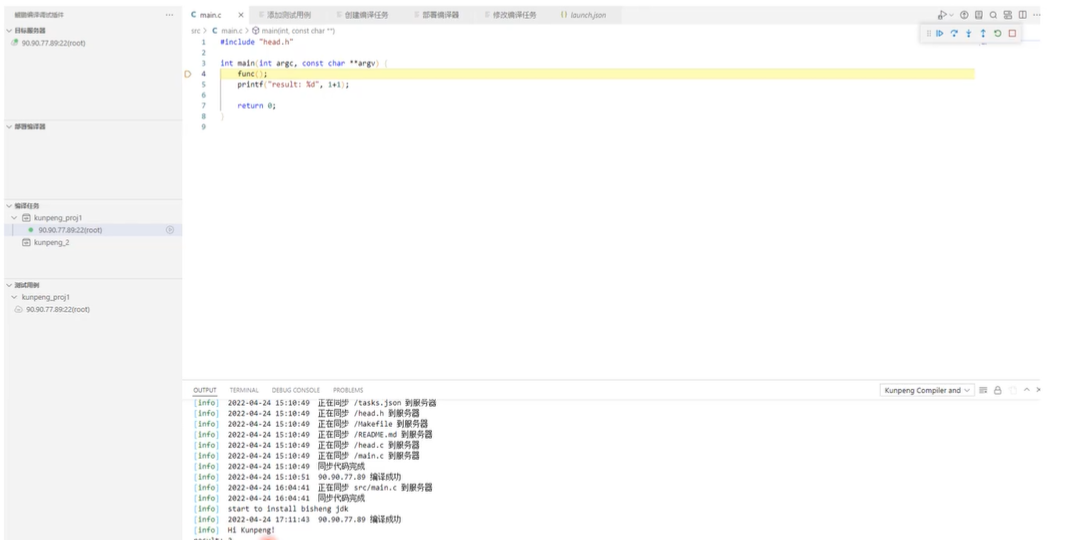
Task: Click the magnifier search icon in editor toolbar
Action: tap(993, 14)
